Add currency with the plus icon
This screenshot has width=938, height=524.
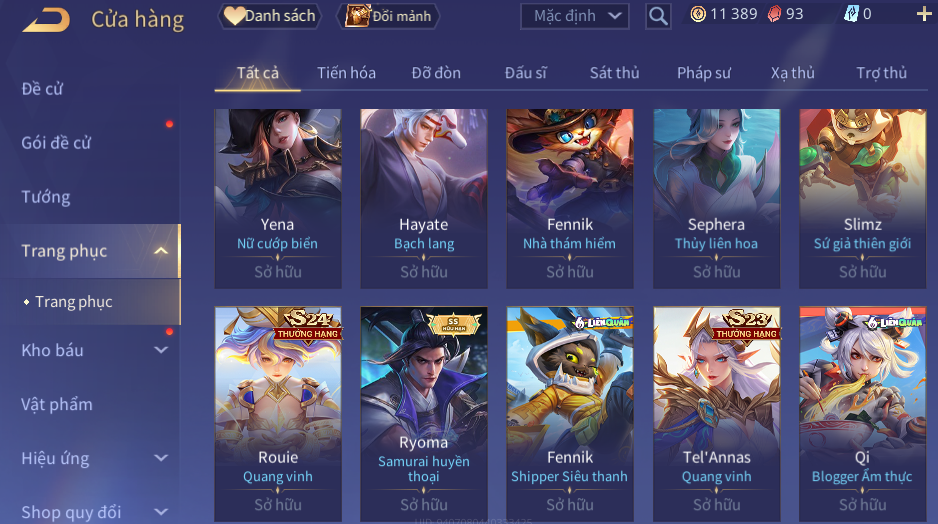click(924, 14)
